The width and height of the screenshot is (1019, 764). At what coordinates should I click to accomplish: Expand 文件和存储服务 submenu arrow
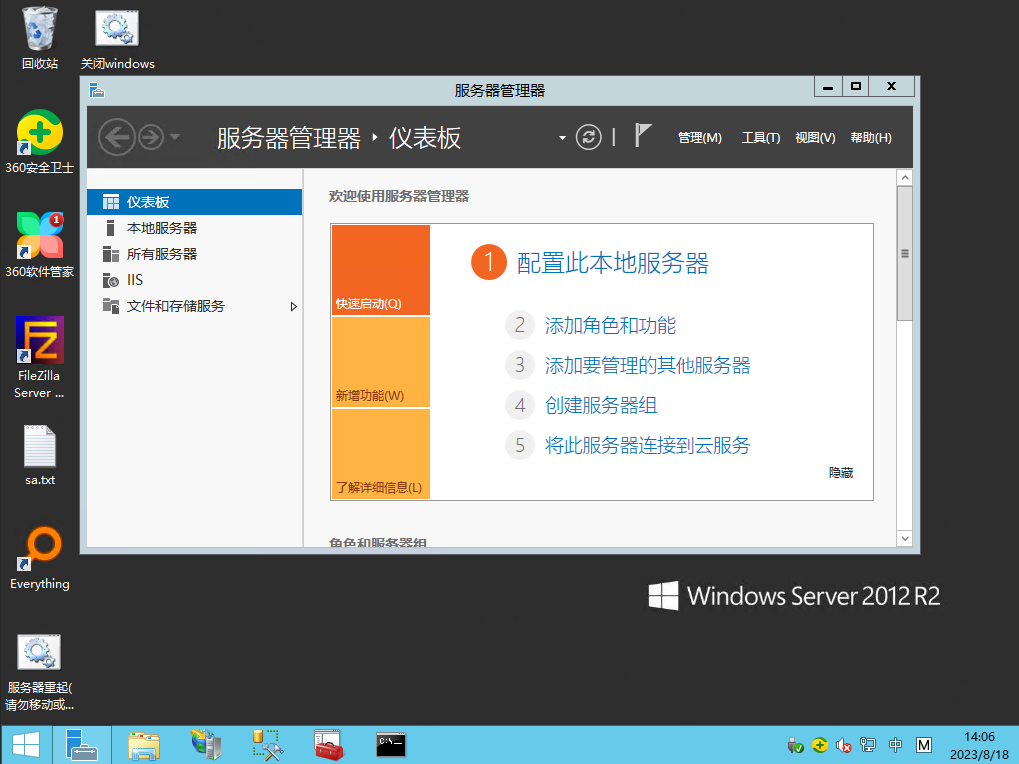click(x=294, y=306)
